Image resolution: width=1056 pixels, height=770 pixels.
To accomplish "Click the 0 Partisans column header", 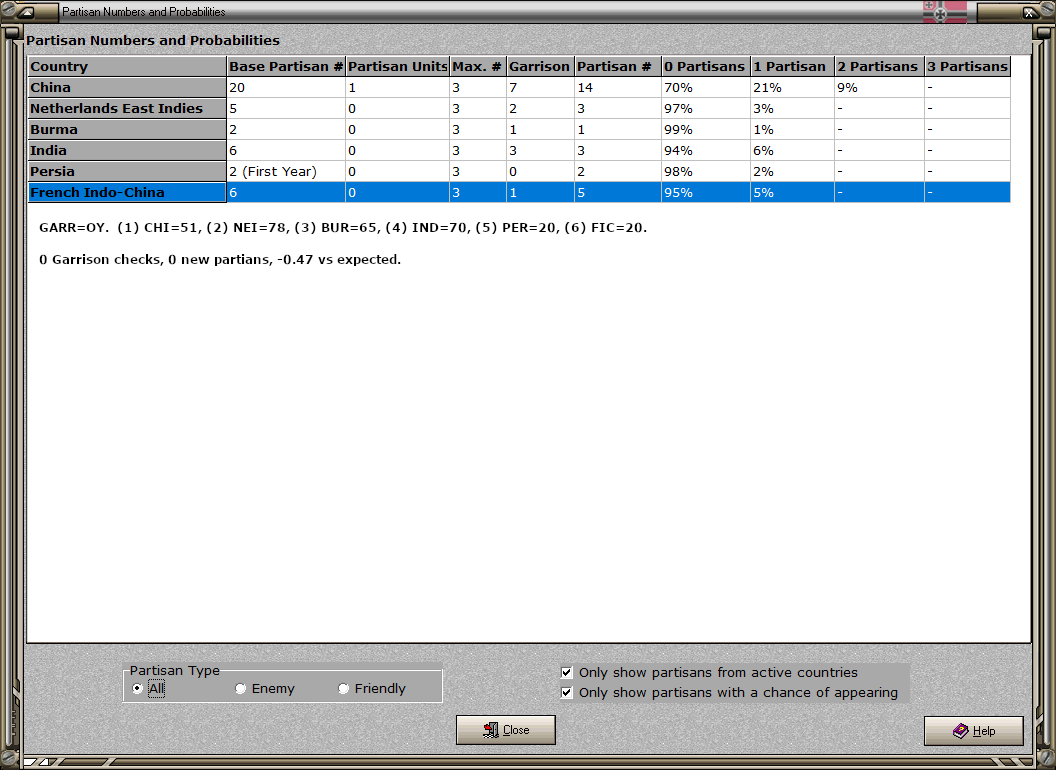I will 706,66.
